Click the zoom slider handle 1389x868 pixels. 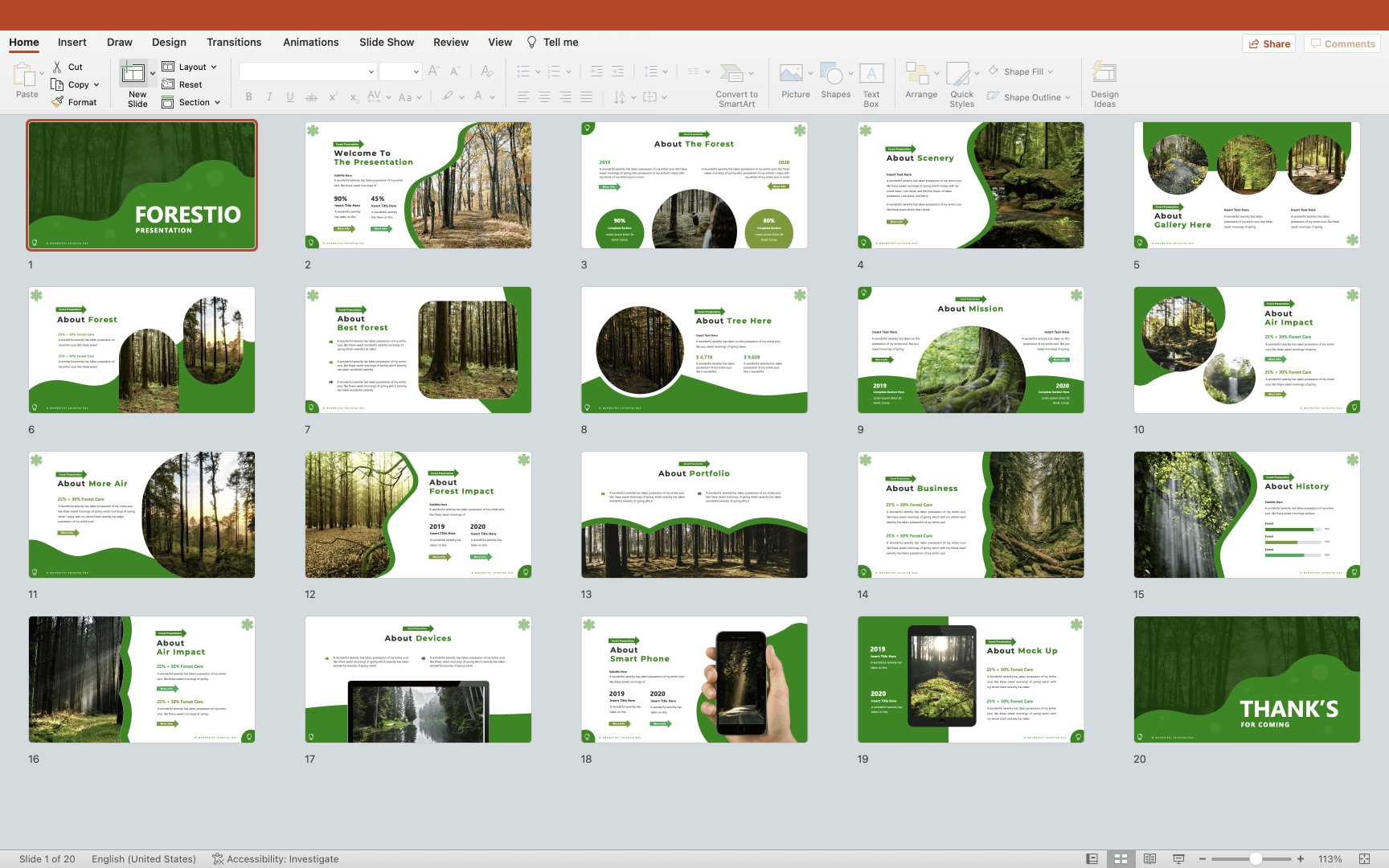coord(1256,858)
